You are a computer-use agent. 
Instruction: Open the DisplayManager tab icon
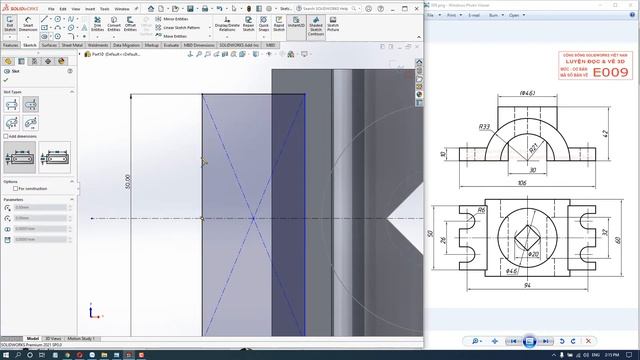[61, 61]
